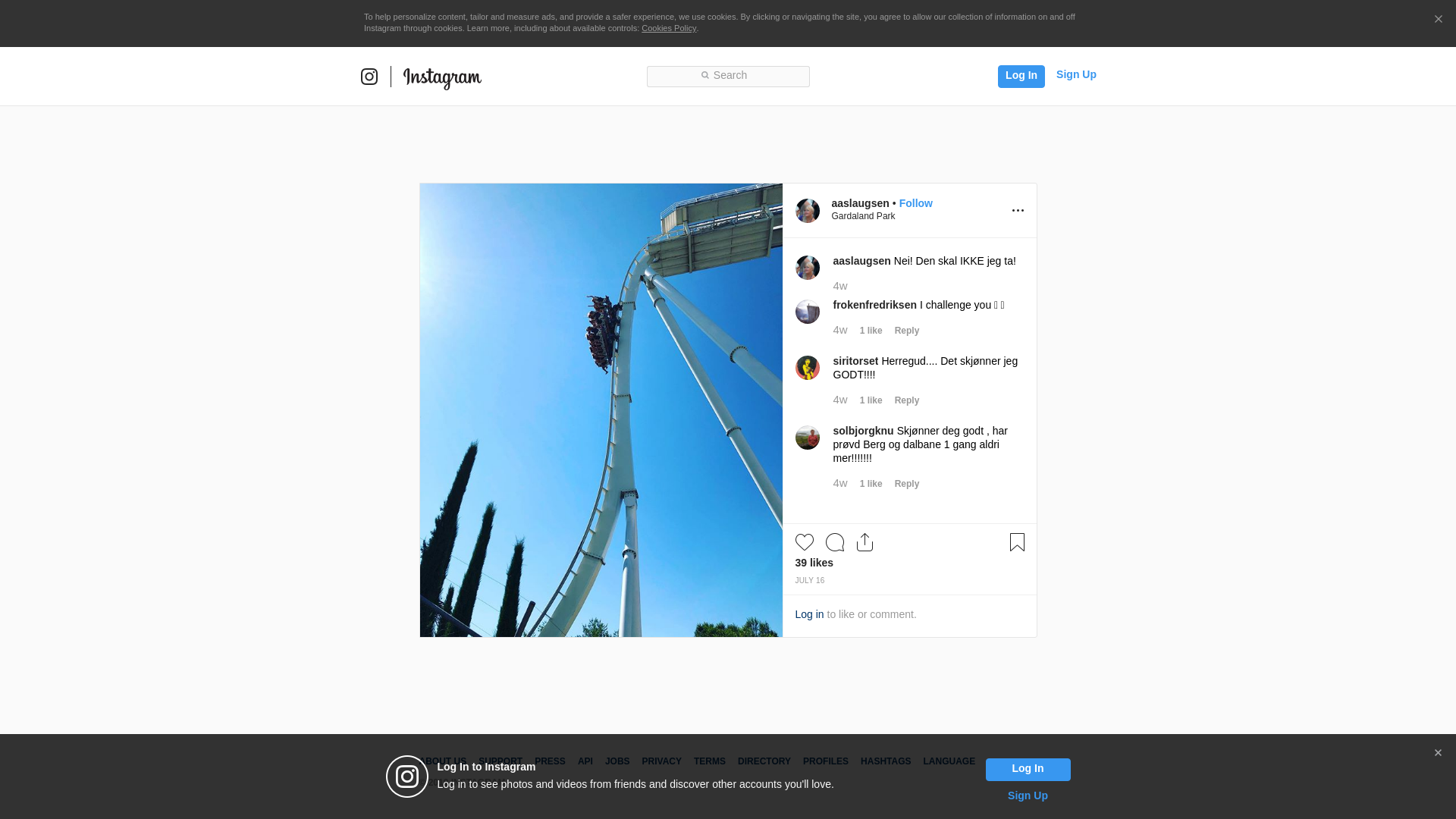View 1 like on frokenfredriksen's comment
Screen dimensions: 1456x819
(871, 331)
